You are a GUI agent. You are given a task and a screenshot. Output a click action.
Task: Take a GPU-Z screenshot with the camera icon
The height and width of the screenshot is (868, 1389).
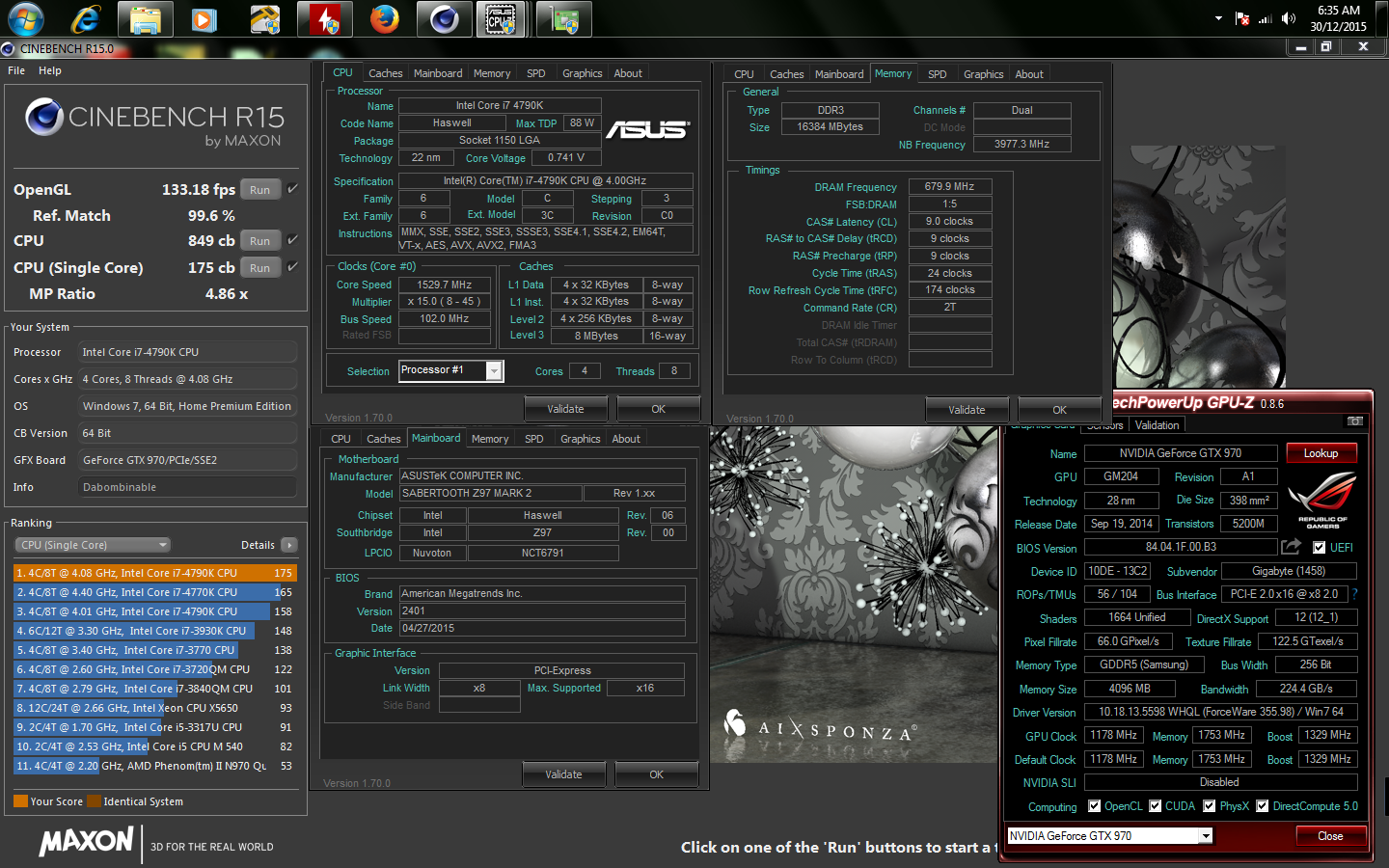[x=1355, y=421]
